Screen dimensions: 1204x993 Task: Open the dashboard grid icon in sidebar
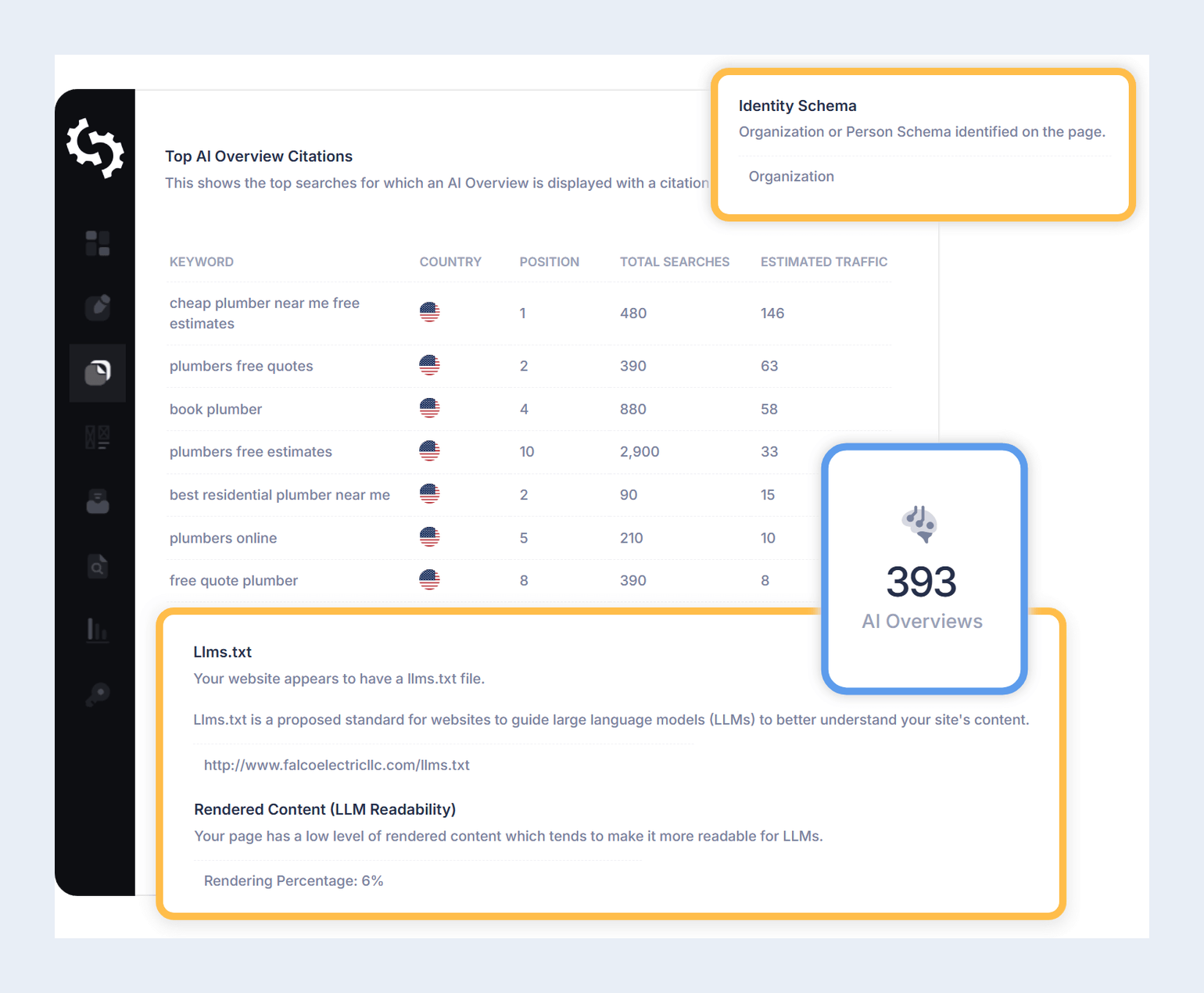[x=98, y=243]
